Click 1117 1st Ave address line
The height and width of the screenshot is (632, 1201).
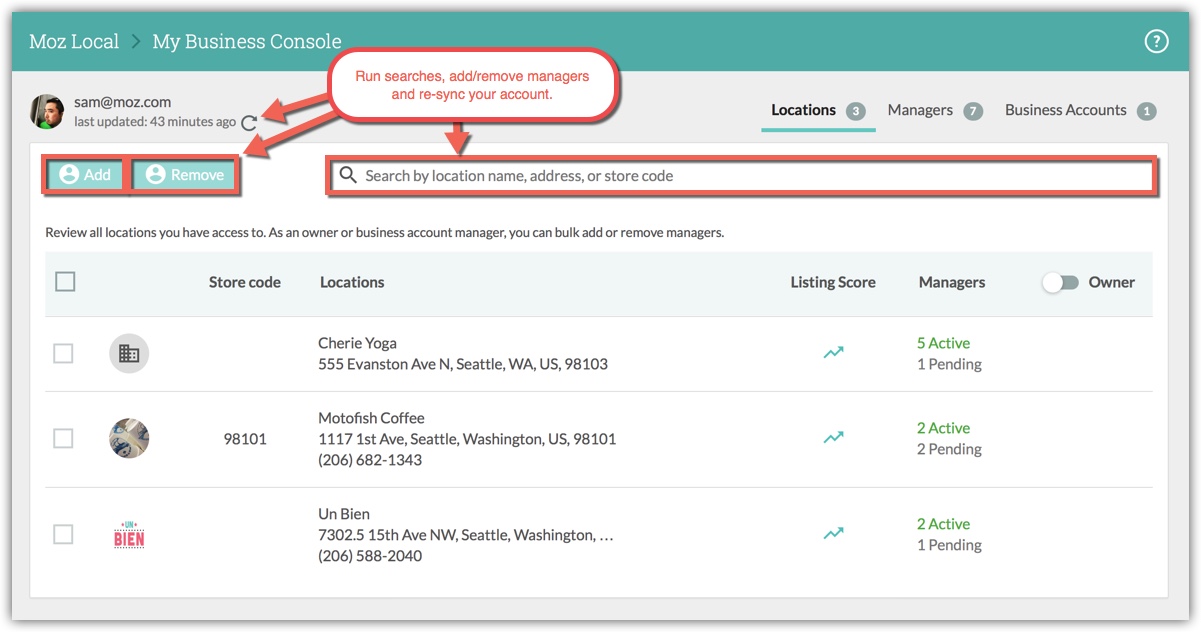(467, 439)
